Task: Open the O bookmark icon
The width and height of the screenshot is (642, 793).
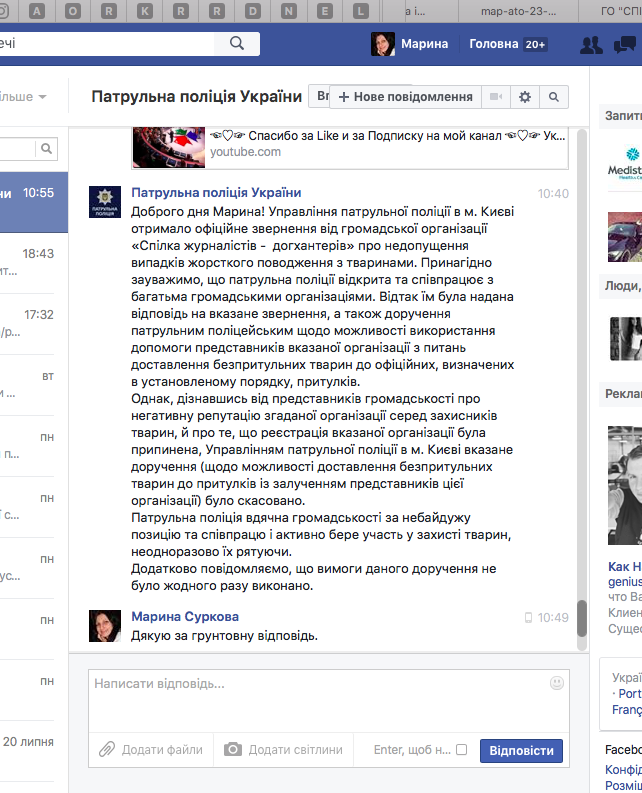Action: pyautogui.click(x=72, y=11)
